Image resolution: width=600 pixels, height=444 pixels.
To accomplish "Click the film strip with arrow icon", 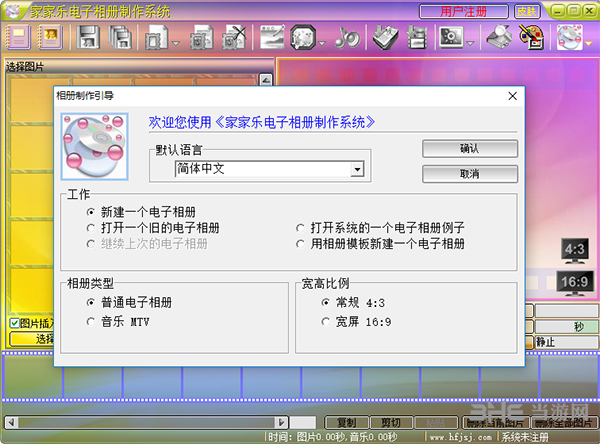I will 416,37.
